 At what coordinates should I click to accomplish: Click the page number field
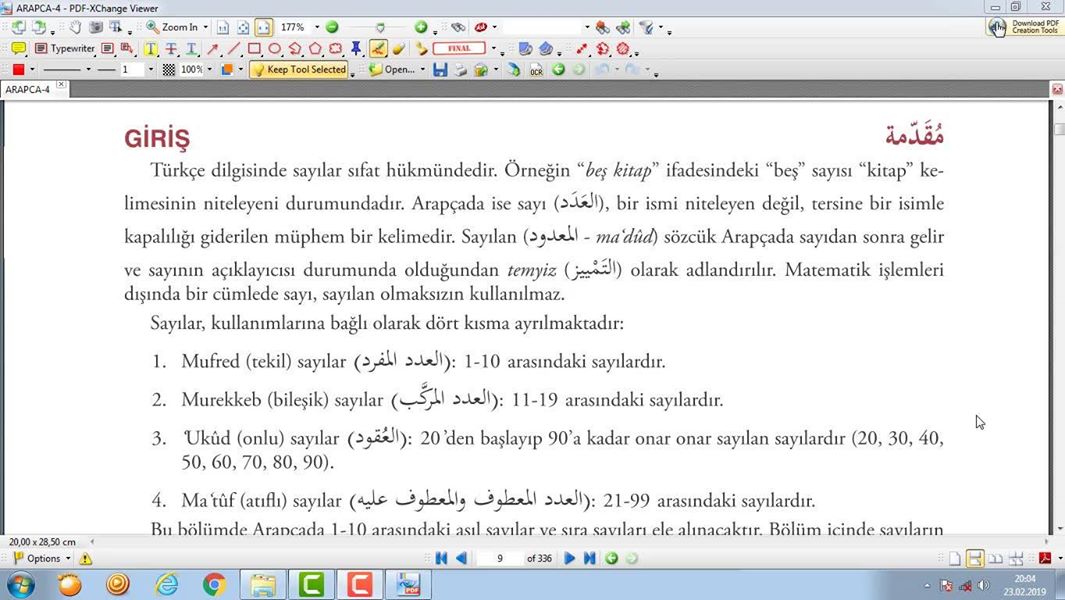pos(500,559)
